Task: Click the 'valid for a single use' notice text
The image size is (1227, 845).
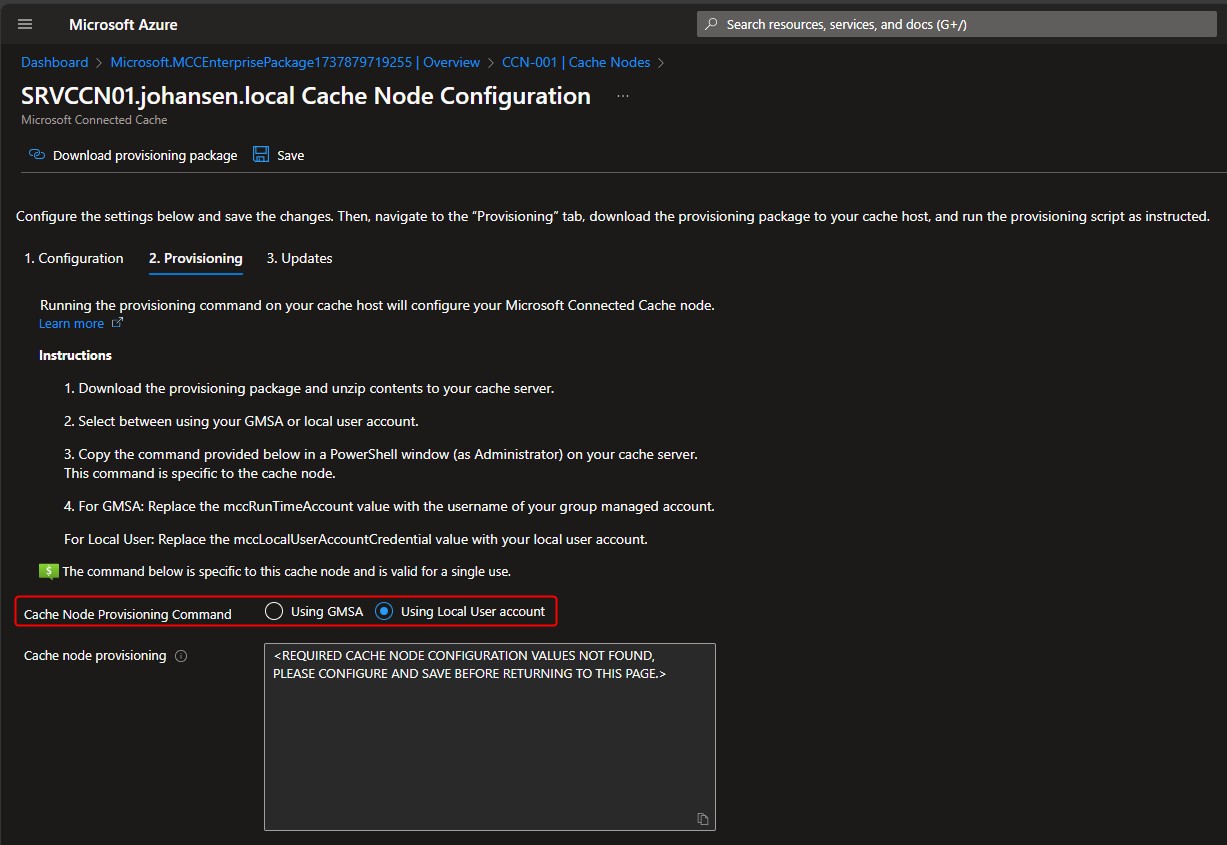Action: click(x=286, y=572)
